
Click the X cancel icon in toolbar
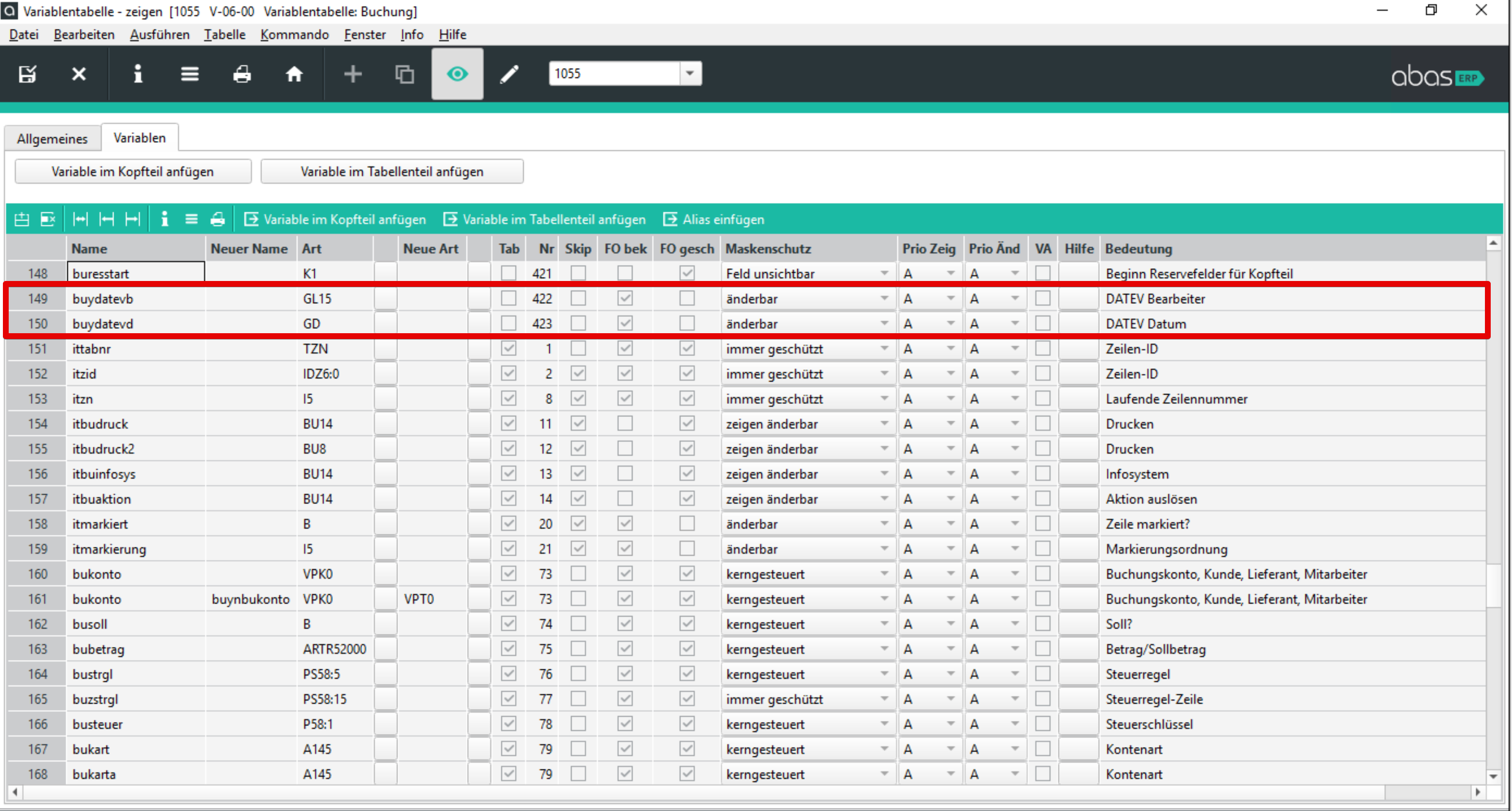(x=79, y=74)
